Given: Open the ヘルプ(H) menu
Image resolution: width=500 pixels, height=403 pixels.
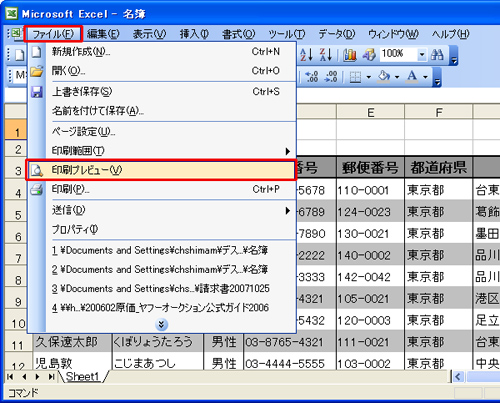Looking at the screenshot, I should click(450, 34).
